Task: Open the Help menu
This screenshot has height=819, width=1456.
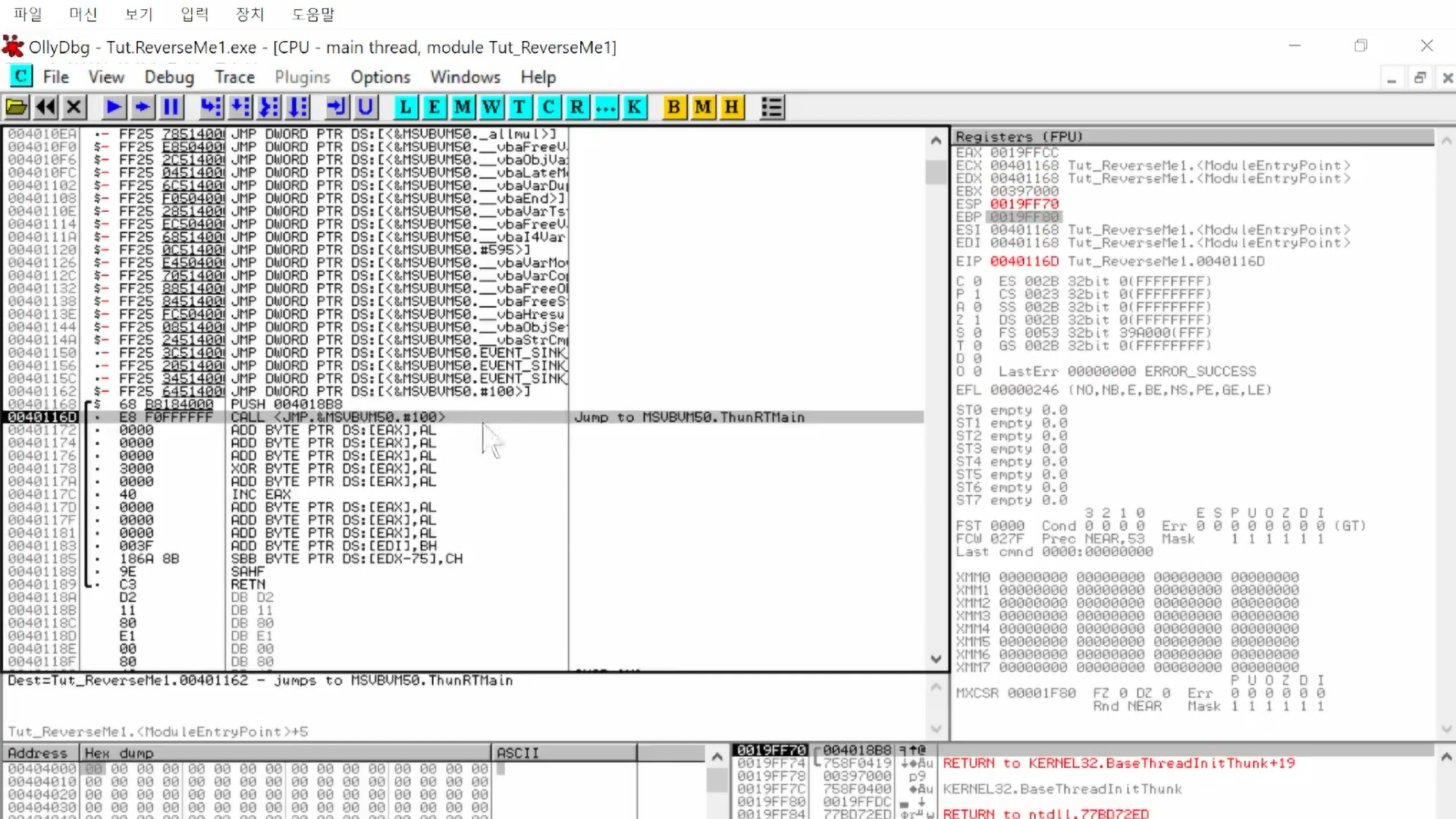Action: 538,77
